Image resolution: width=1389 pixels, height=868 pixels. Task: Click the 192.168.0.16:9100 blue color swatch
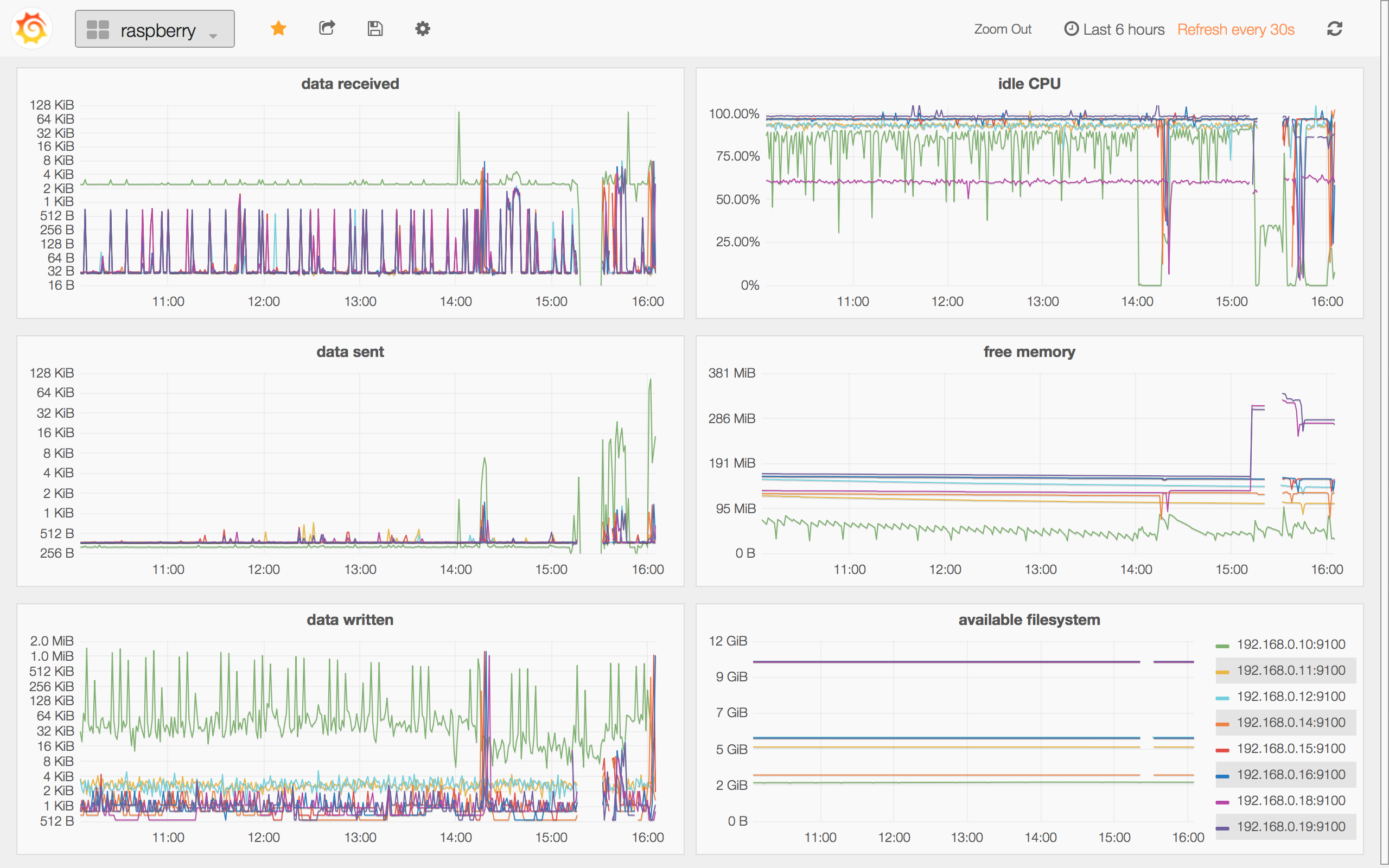pos(1222,776)
